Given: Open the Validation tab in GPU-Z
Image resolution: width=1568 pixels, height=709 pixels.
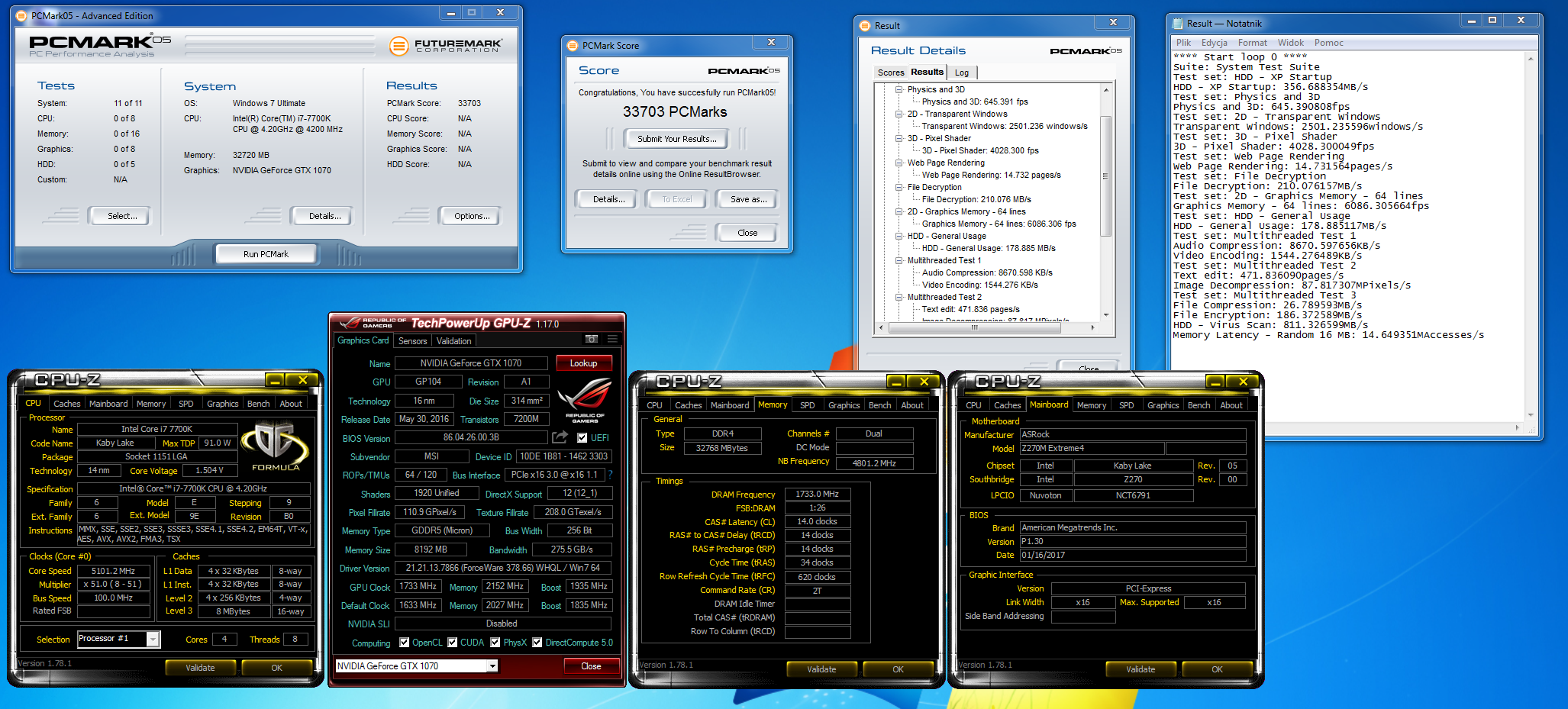Looking at the screenshot, I should click(x=454, y=341).
